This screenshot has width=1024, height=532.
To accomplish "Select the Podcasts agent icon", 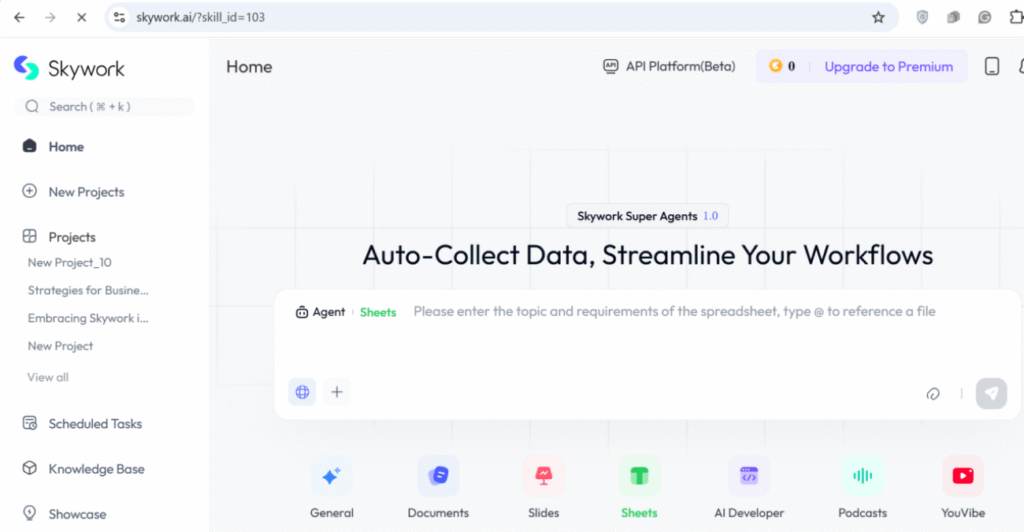I will click(862, 477).
